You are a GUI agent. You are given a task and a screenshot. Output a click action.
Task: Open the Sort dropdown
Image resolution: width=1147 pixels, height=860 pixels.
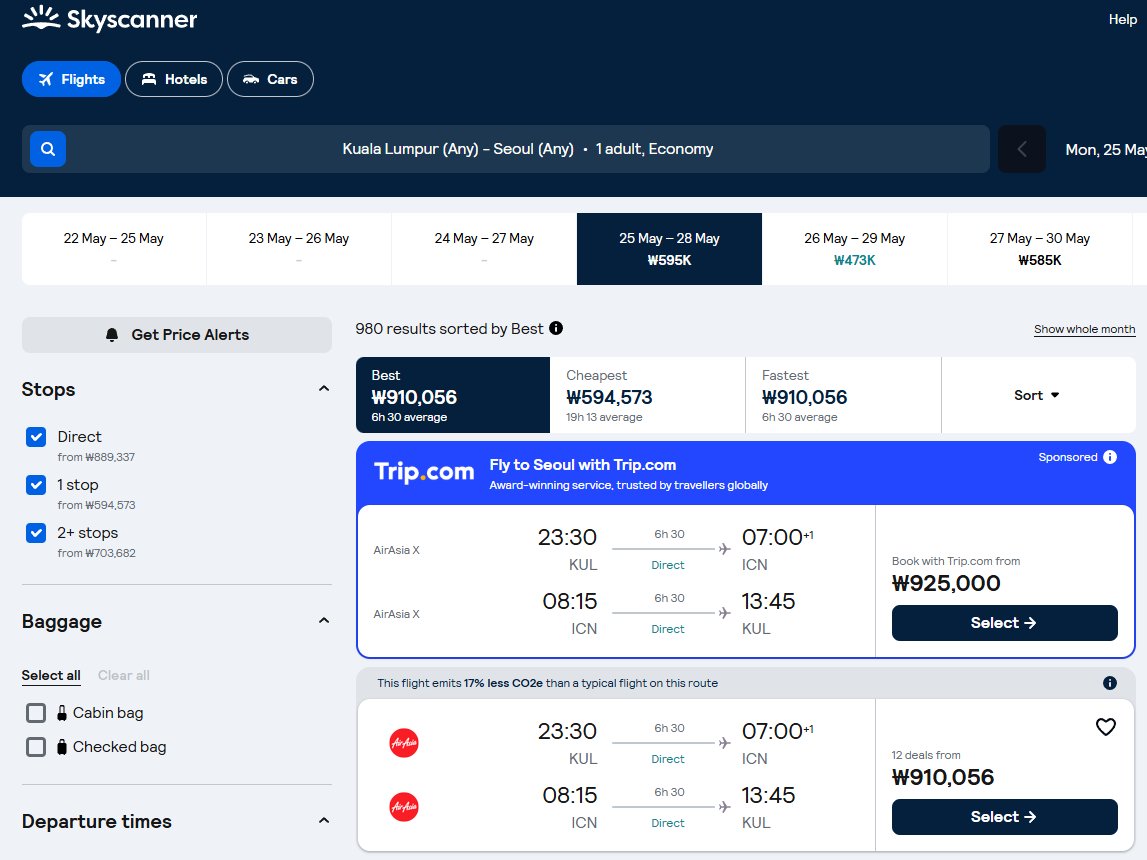click(x=1037, y=395)
